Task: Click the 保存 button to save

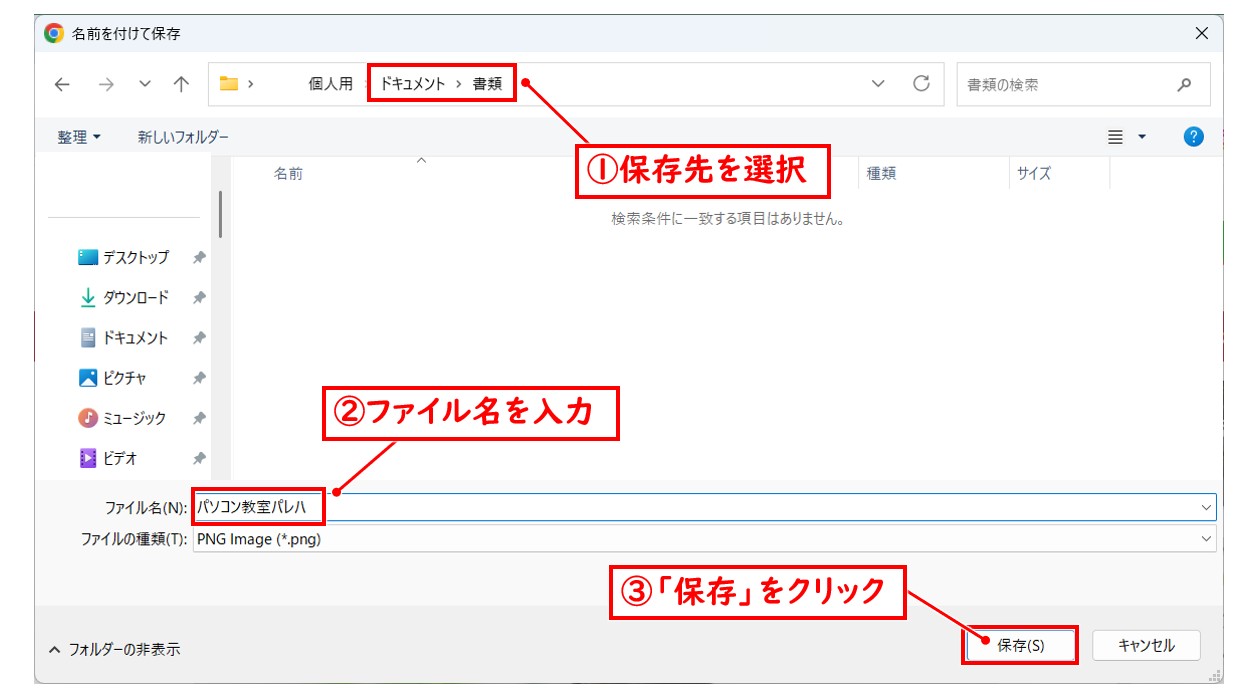Action: (x=1019, y=646)
